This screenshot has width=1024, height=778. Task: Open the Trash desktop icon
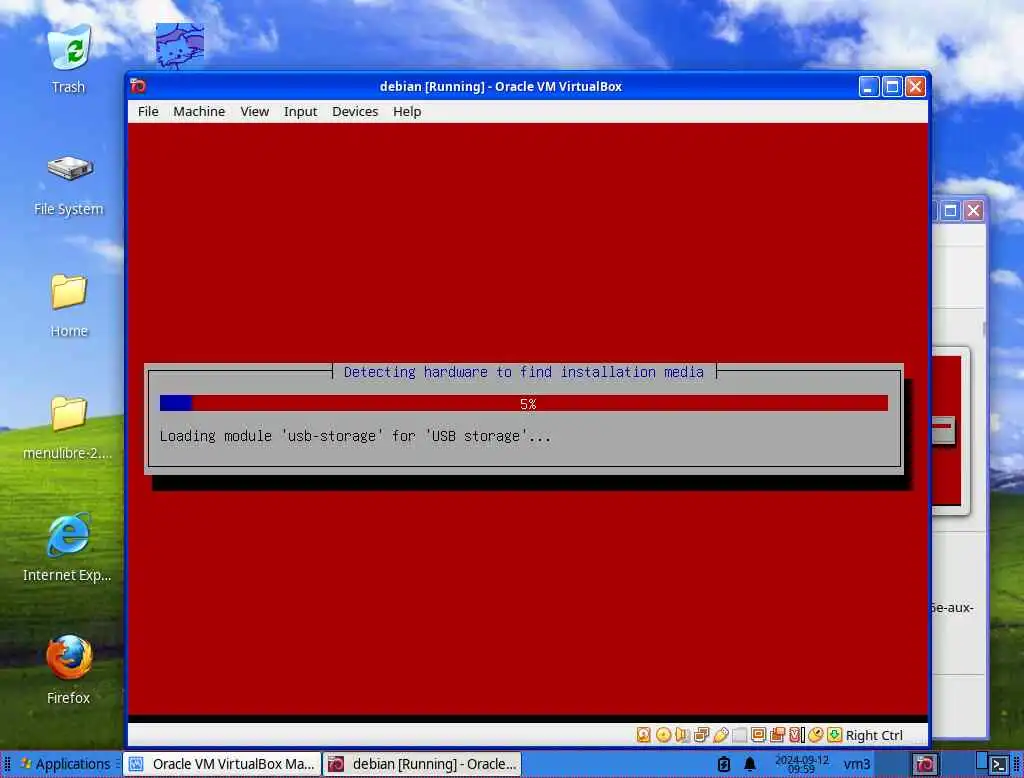[x=69, y=59]
